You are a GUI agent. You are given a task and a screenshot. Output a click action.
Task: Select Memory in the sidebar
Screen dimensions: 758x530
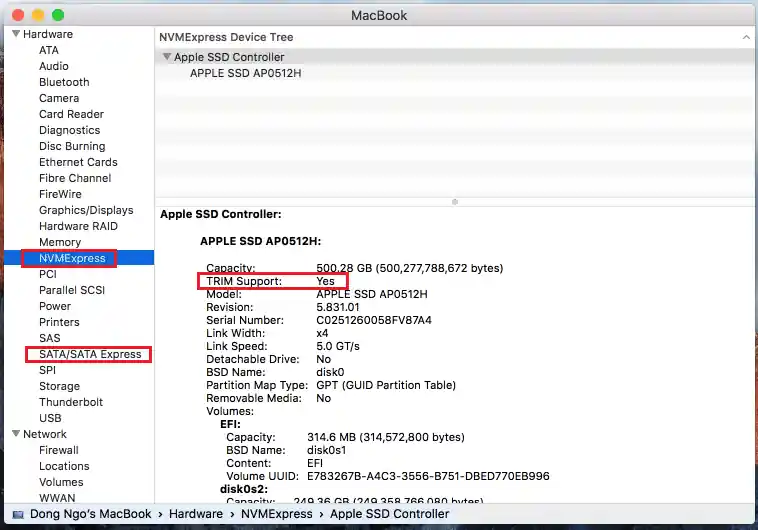(x=60, y=242)
